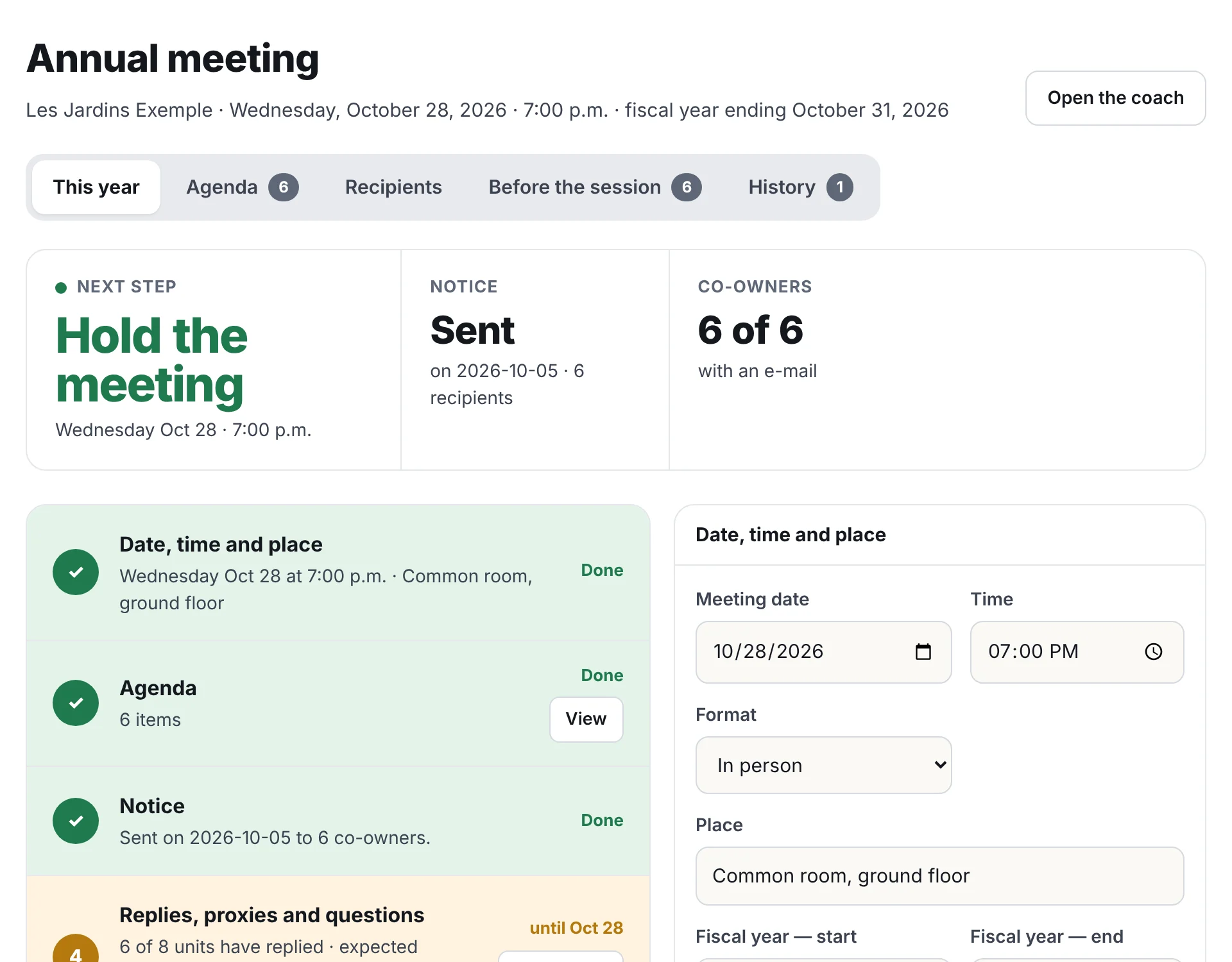Click the 'Annual meeting' page heading
The height and width of the screenshot is (962, 1232).
(x=173, y=59)
